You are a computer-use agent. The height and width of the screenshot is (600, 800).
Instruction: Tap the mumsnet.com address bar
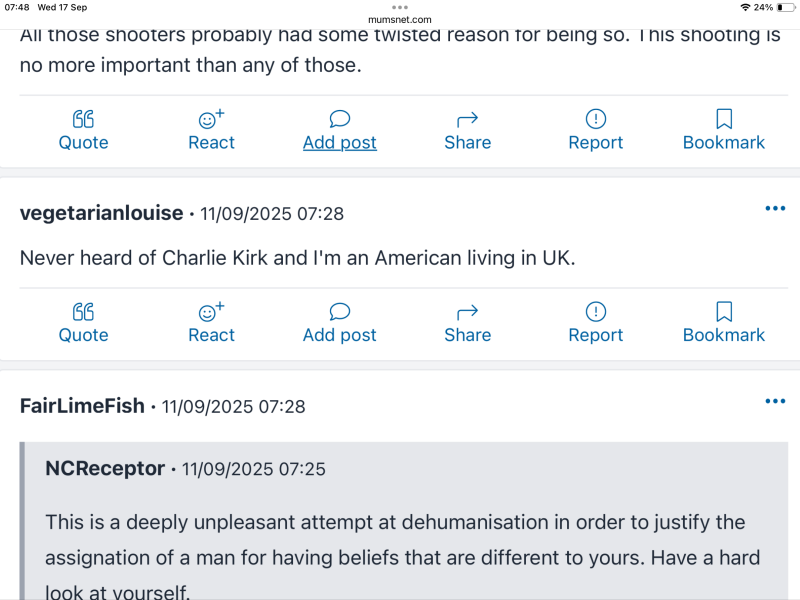tap(400, 19)
